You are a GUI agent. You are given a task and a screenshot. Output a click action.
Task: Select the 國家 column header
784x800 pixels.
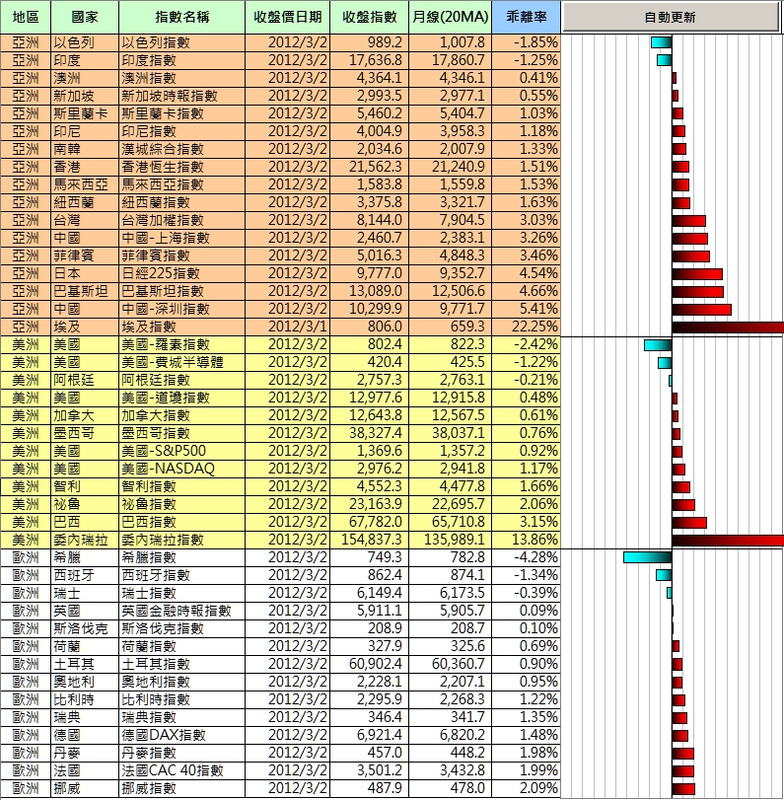(85, 17)
